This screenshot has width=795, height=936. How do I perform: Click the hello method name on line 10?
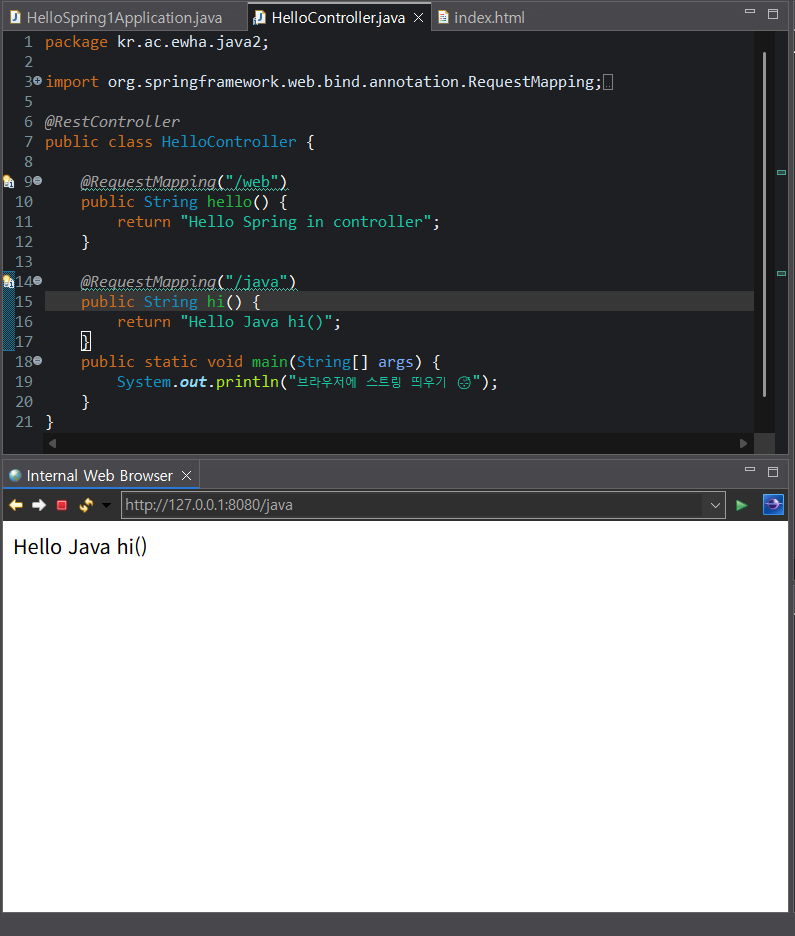[x=229, y=202]
